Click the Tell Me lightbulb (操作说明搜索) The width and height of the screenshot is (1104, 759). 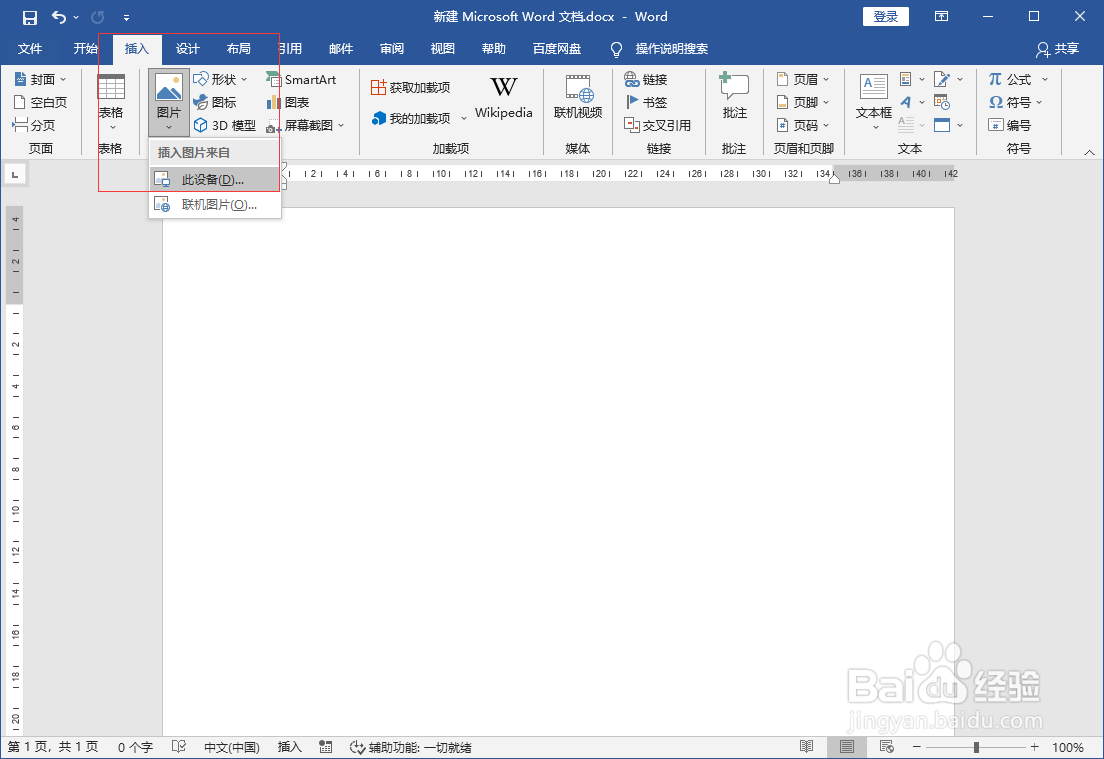point(616,49)
